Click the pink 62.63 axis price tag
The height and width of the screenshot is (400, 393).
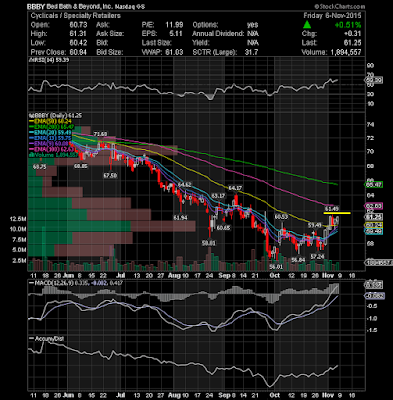[x=374, y=206]
